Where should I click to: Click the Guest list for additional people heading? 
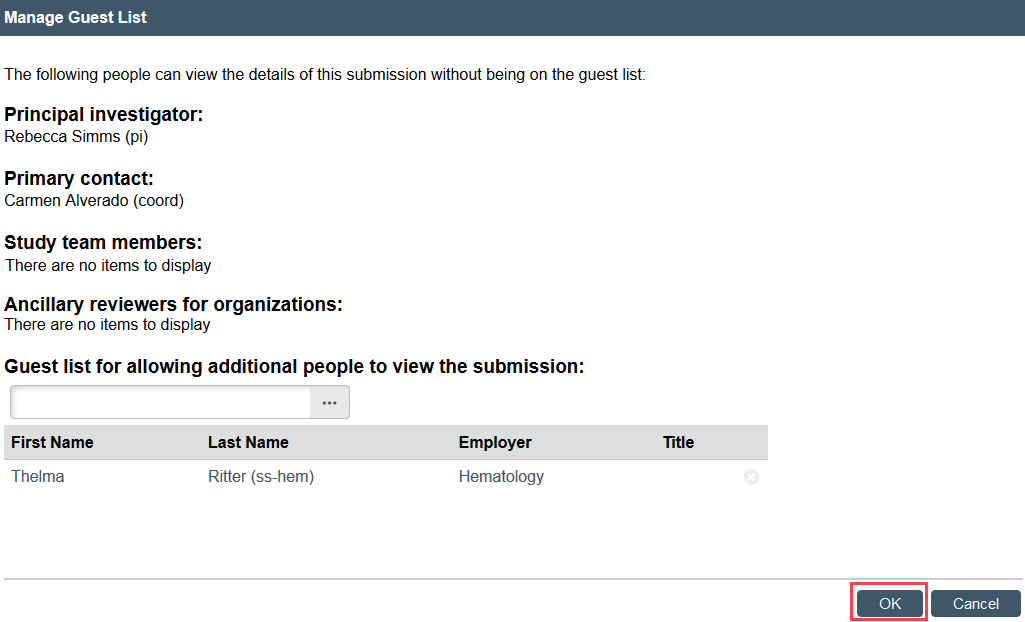294,366
